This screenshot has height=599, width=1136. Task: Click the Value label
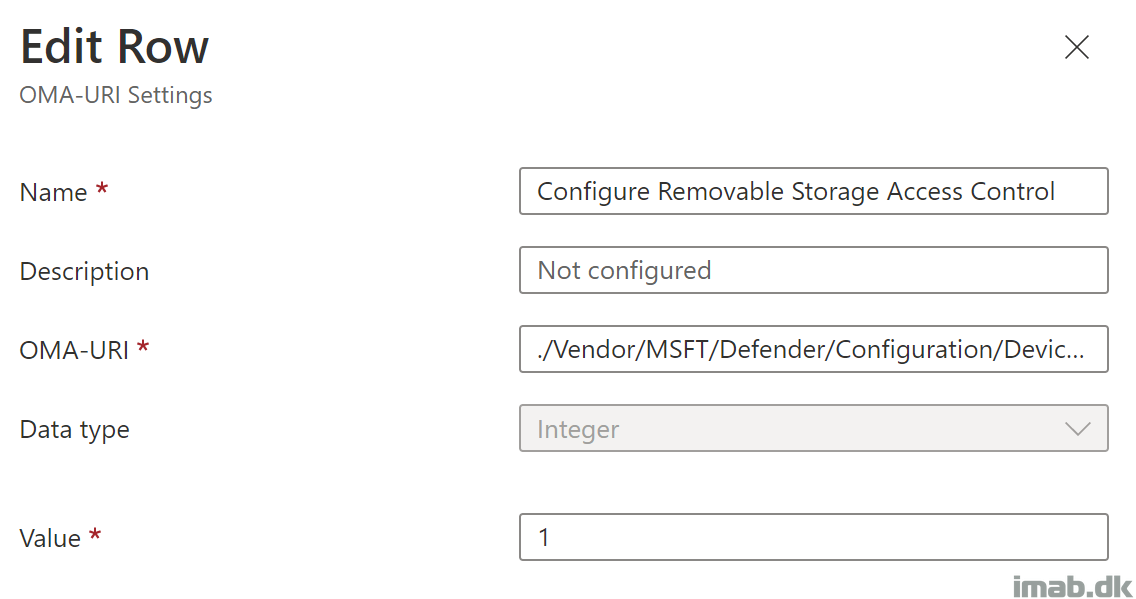(x=50, y=538)
